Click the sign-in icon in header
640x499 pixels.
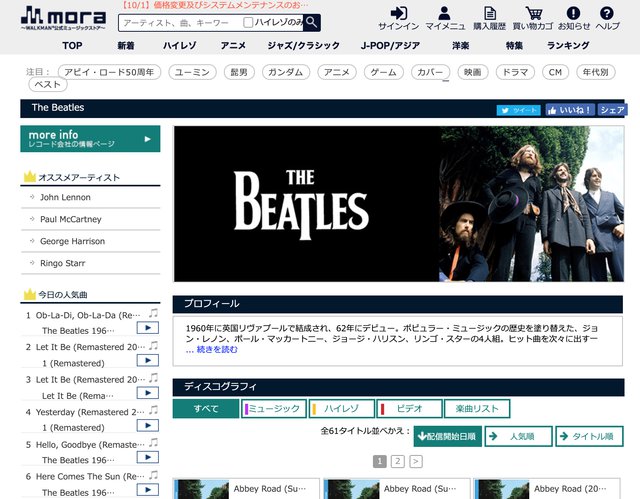pos(398,13)
